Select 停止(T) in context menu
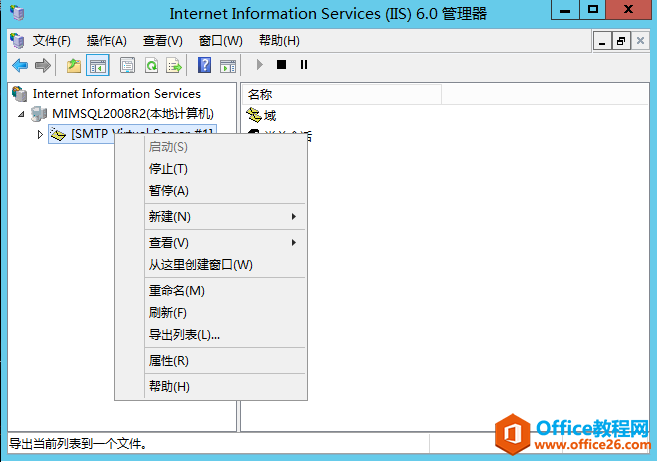 coord(225,169)
